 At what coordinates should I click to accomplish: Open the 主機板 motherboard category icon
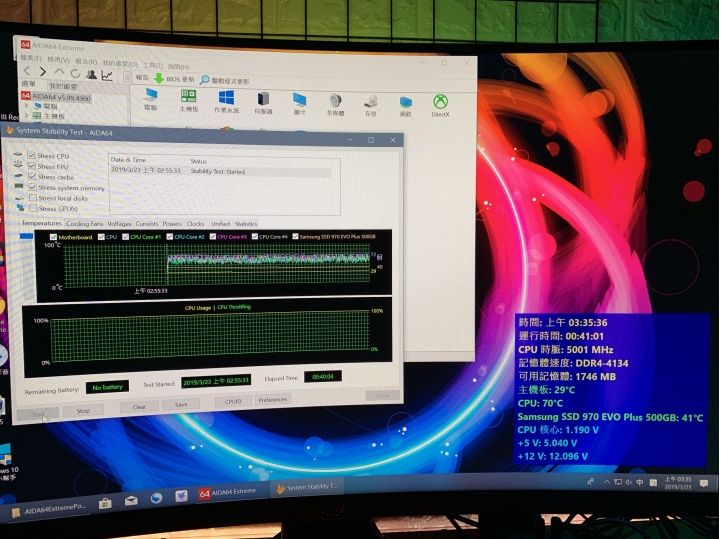point(189,101)
